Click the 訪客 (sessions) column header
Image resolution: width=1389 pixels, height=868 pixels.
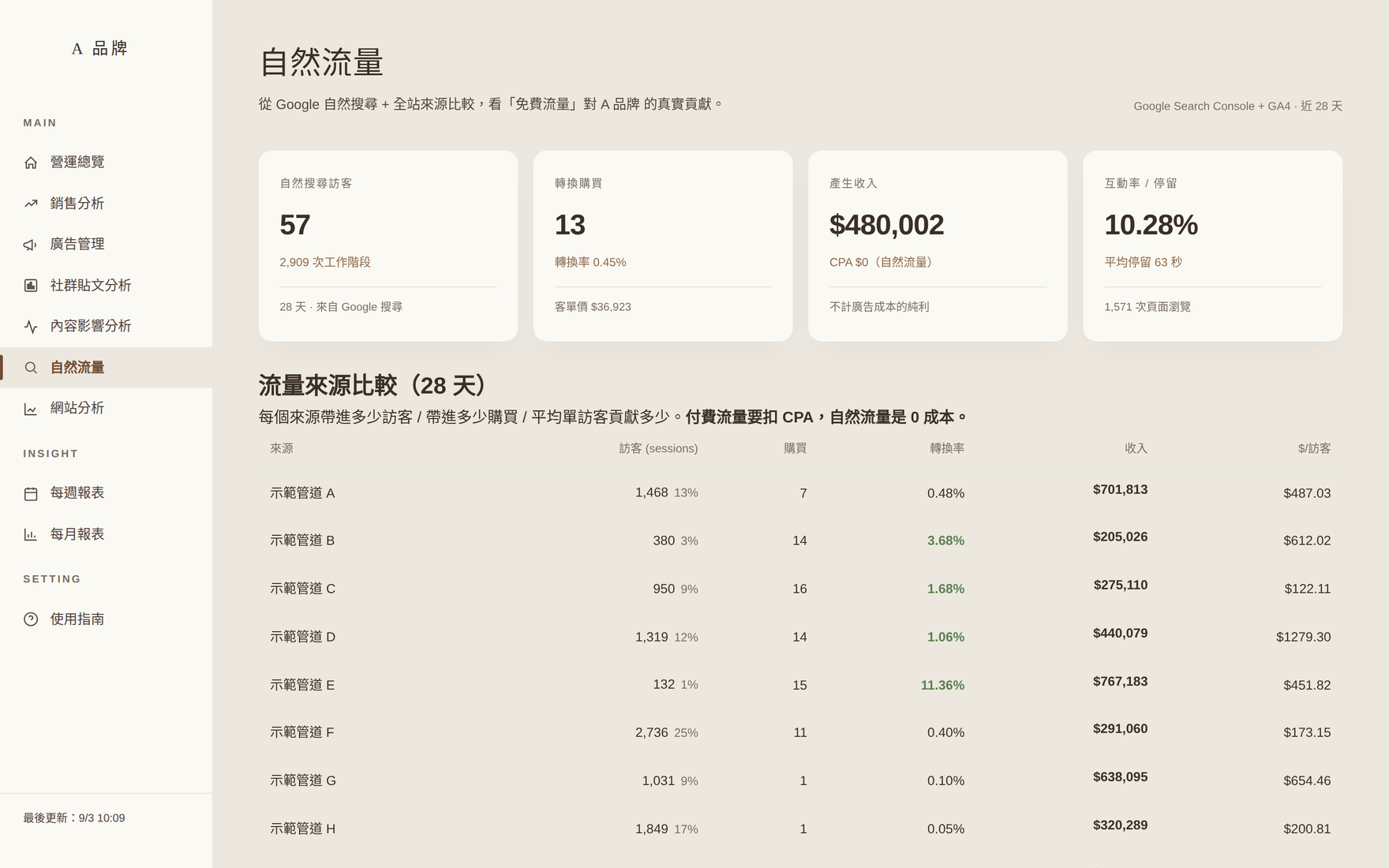pyautogui.click(x=658, y=448)
